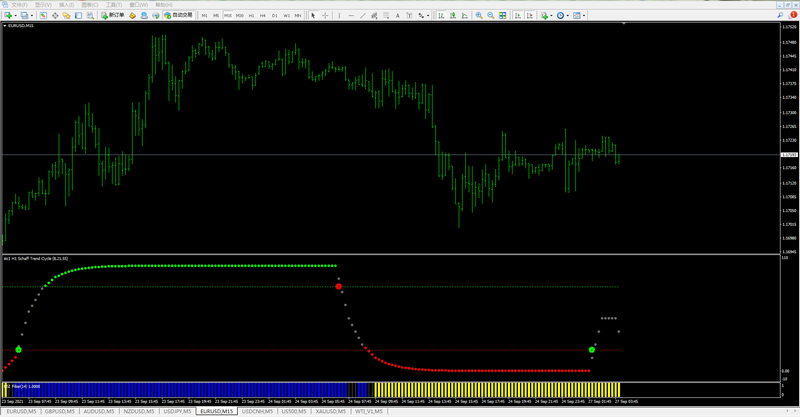
Task: Tile windows with grid icon
Action: point(503,16)
